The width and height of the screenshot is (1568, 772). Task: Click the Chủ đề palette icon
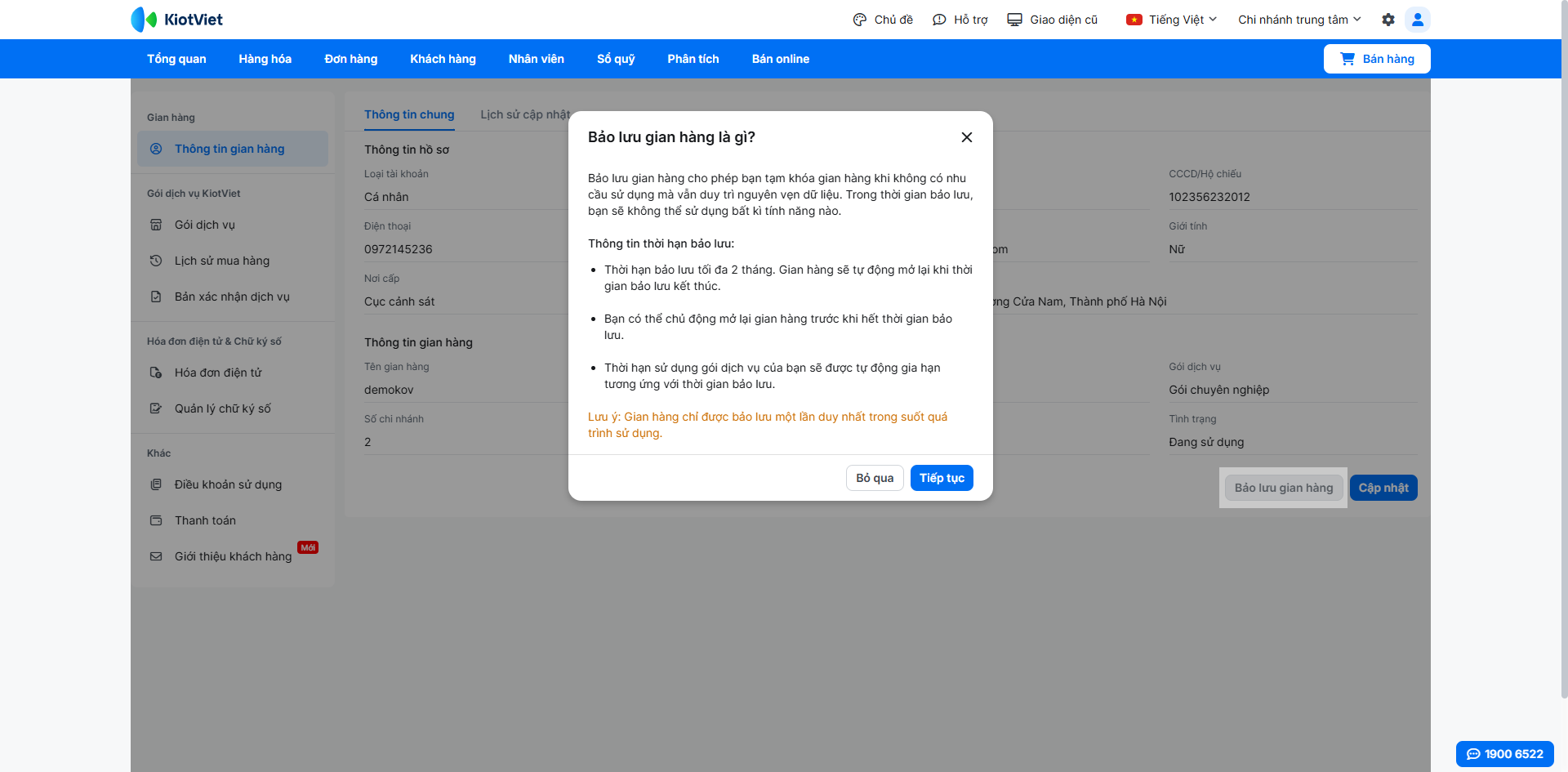(860, 20)
